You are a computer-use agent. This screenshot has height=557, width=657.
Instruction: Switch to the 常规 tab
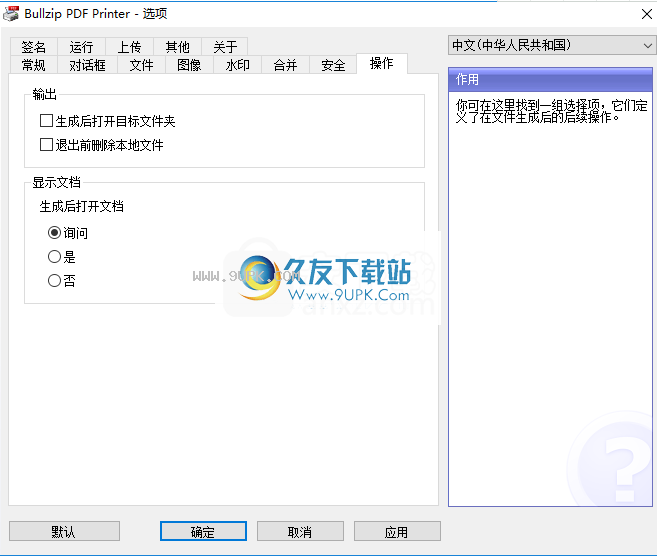(x=34, y=65)
